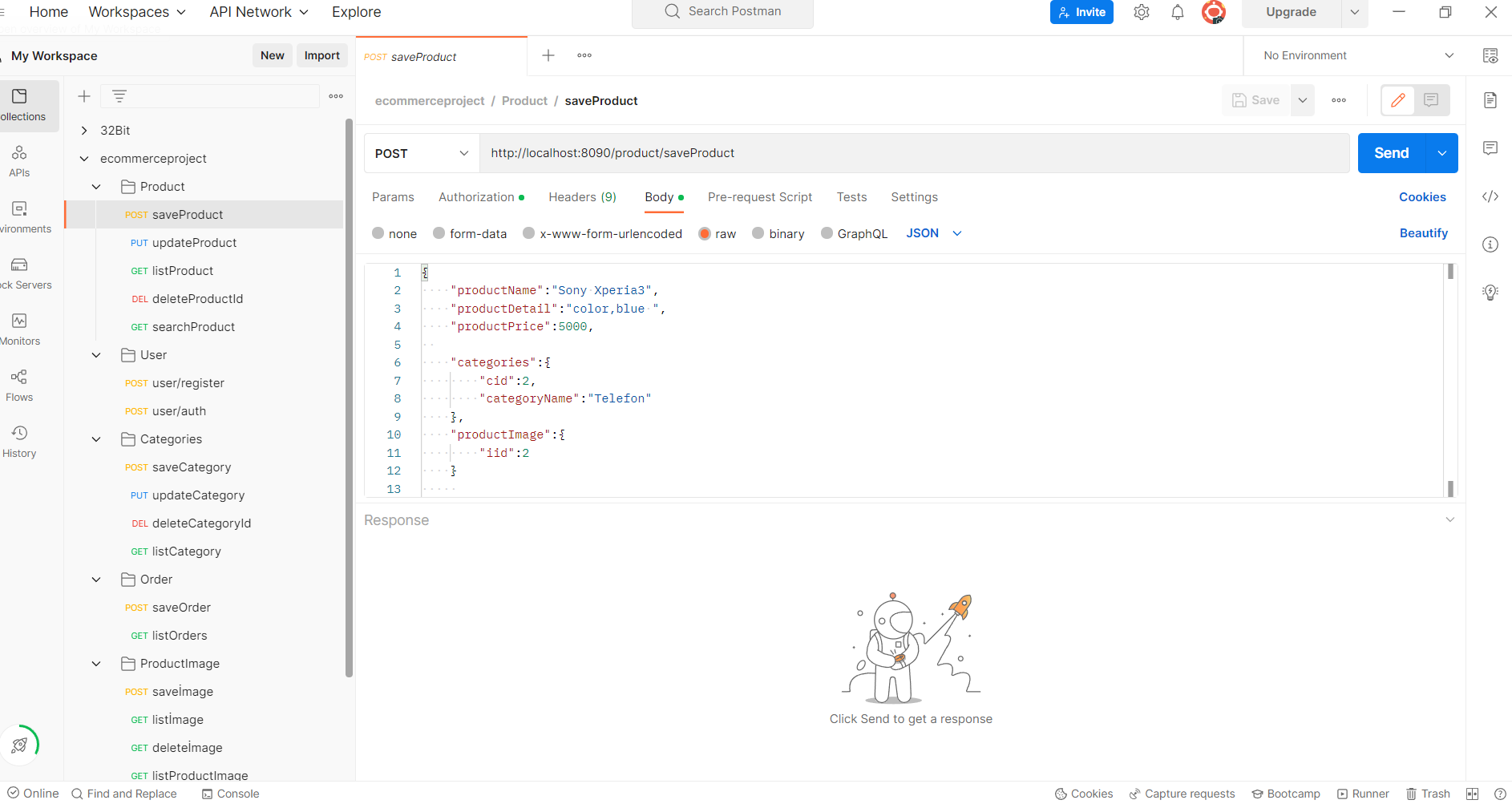Open the Comments panel on the right
This screenshot has width=1512, height=804.
coord(1490,148)
